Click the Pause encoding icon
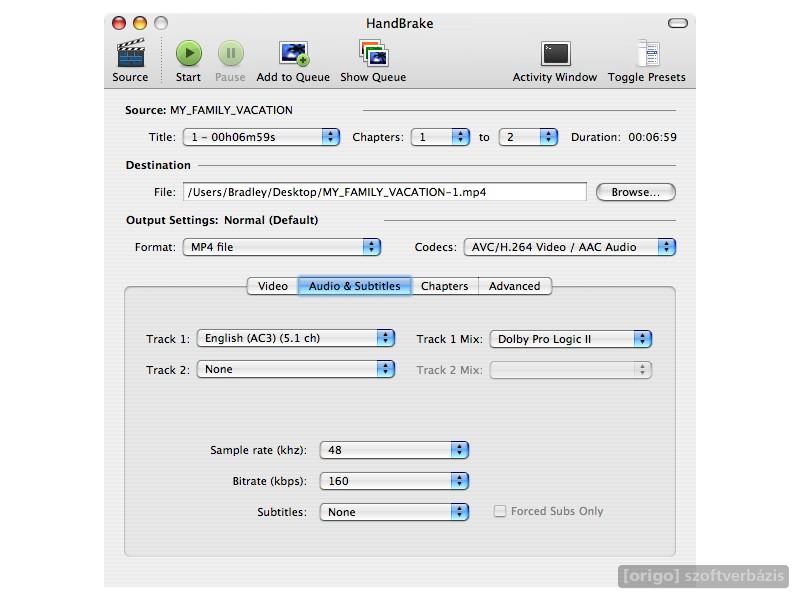The width and height of the screenshot is (800, 600). pyautogui.click(x=231, y=53)
